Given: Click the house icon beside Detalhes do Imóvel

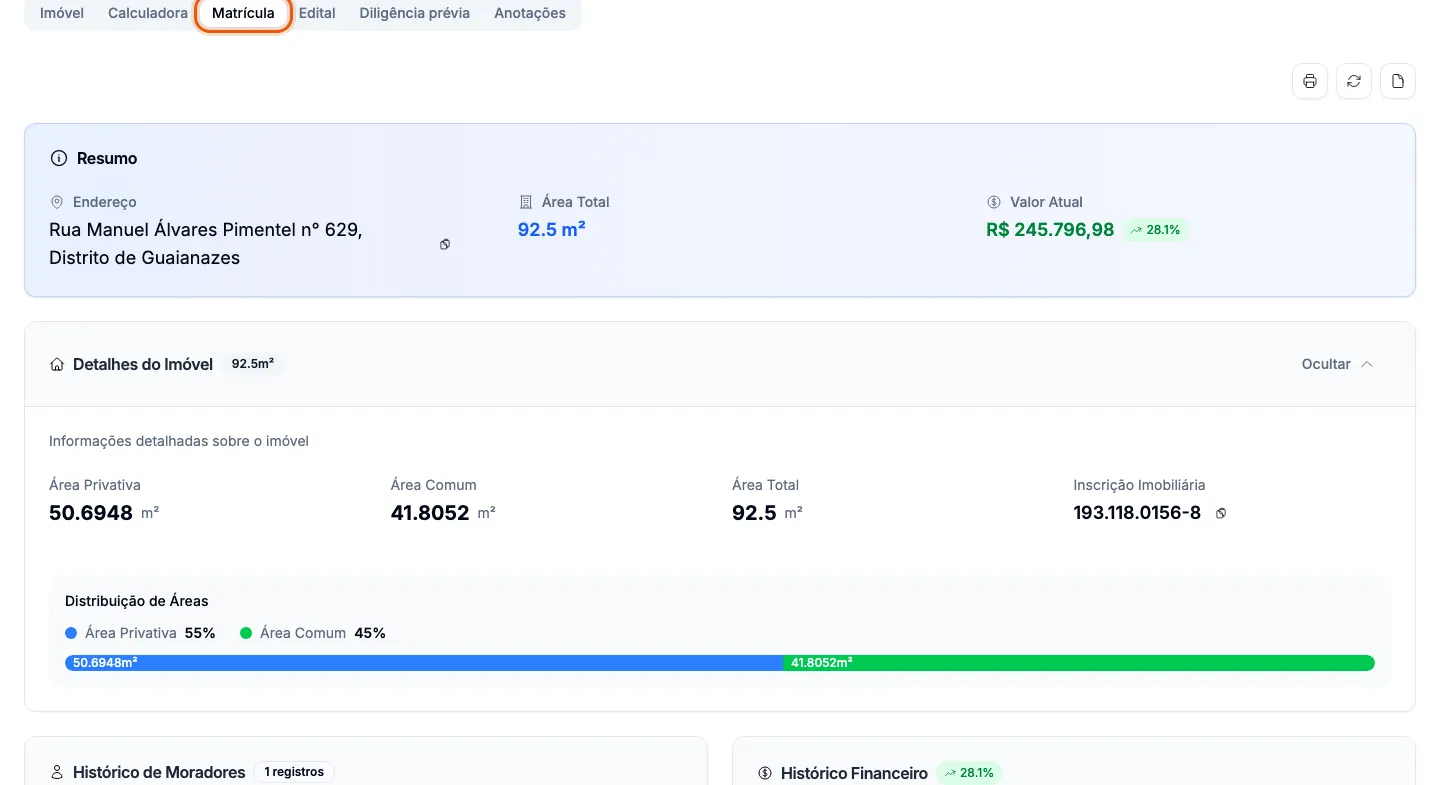Looking at the screenshot, I should (57, 365).
